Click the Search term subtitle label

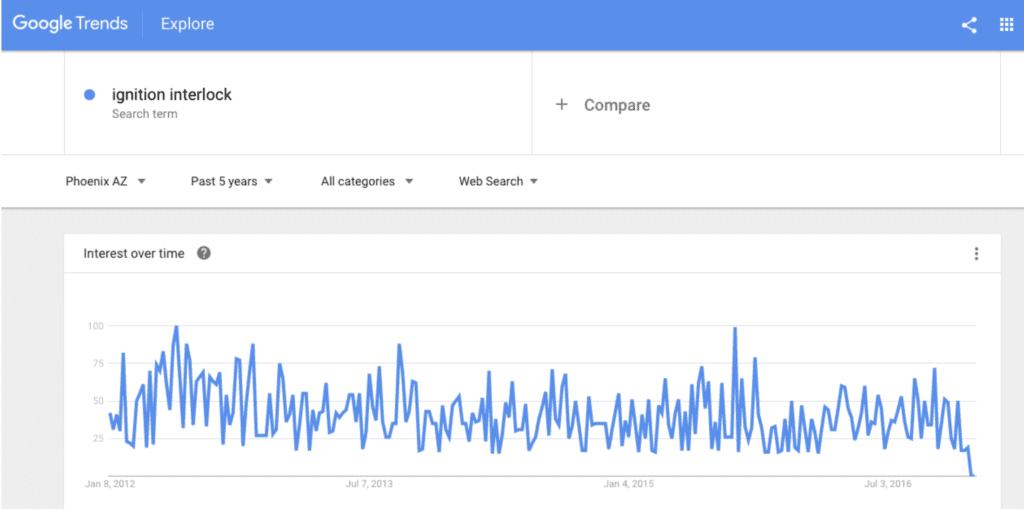tap(144, 114)
